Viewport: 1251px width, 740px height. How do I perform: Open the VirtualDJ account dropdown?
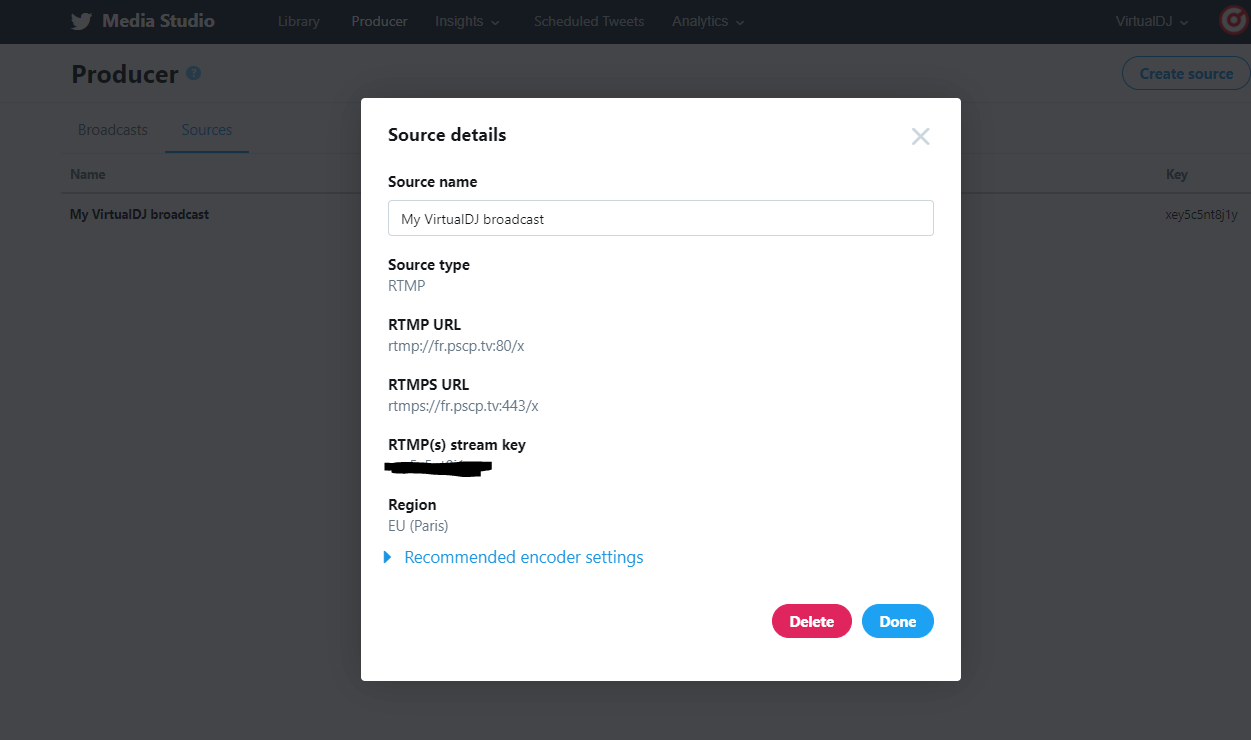click(1152, 21)
